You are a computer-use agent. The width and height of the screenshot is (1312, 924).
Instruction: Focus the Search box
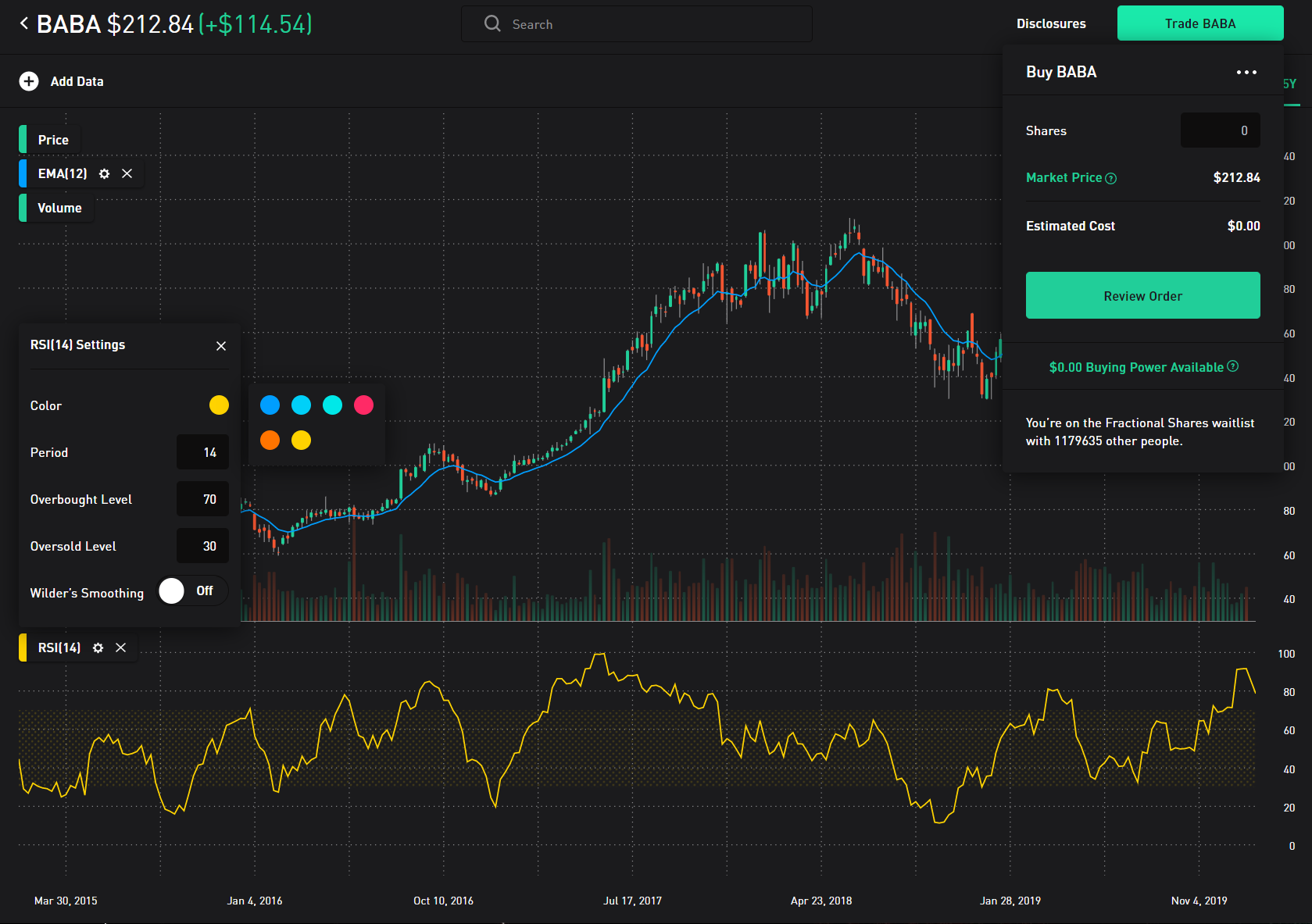click(636, 24)
